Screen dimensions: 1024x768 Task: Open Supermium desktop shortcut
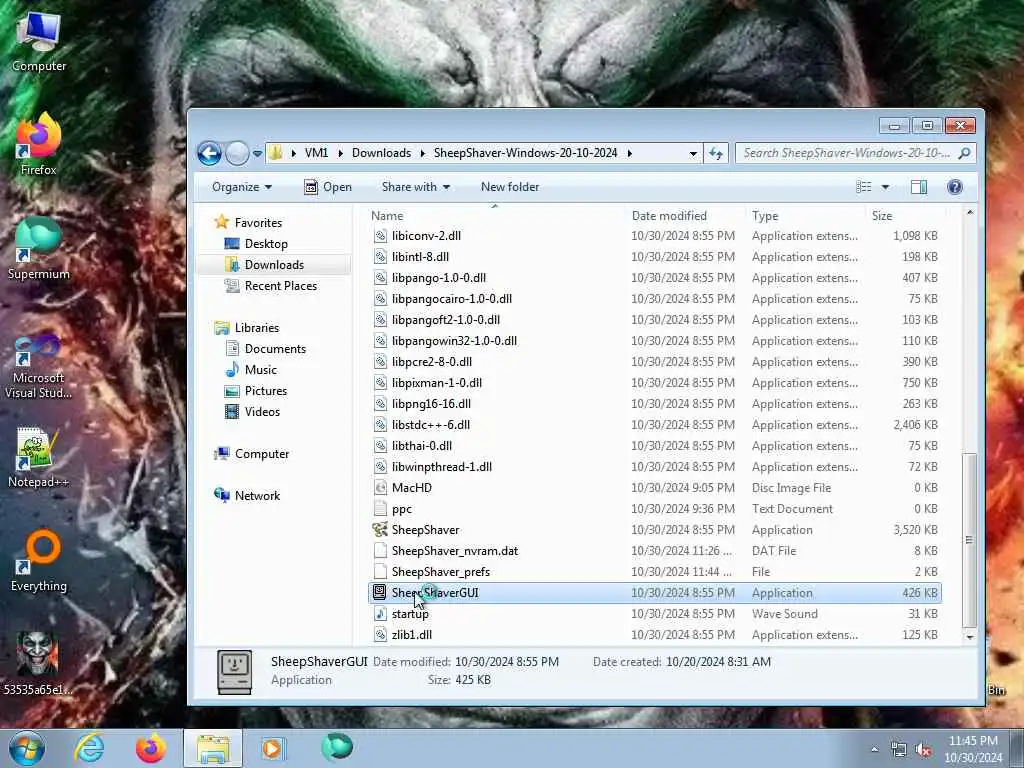click(39, 249)
